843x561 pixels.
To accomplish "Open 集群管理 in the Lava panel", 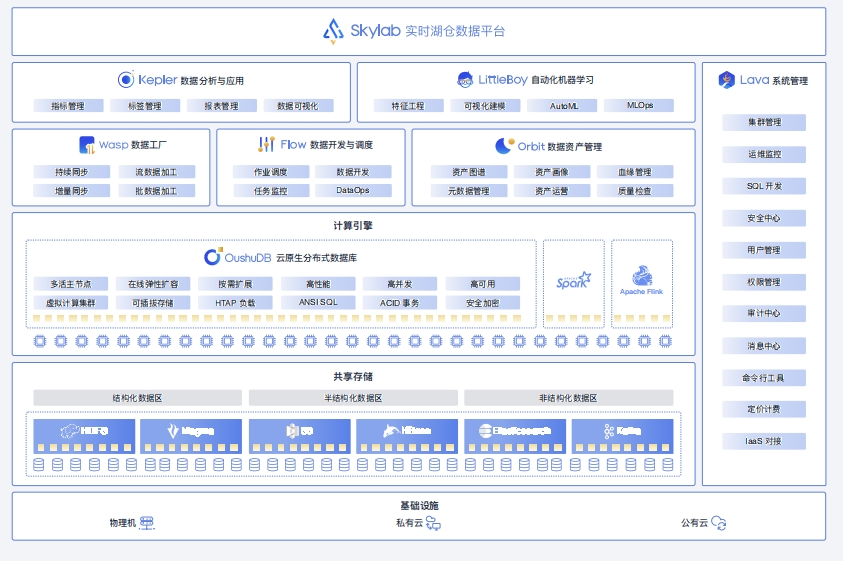I will tap(764, 123).
